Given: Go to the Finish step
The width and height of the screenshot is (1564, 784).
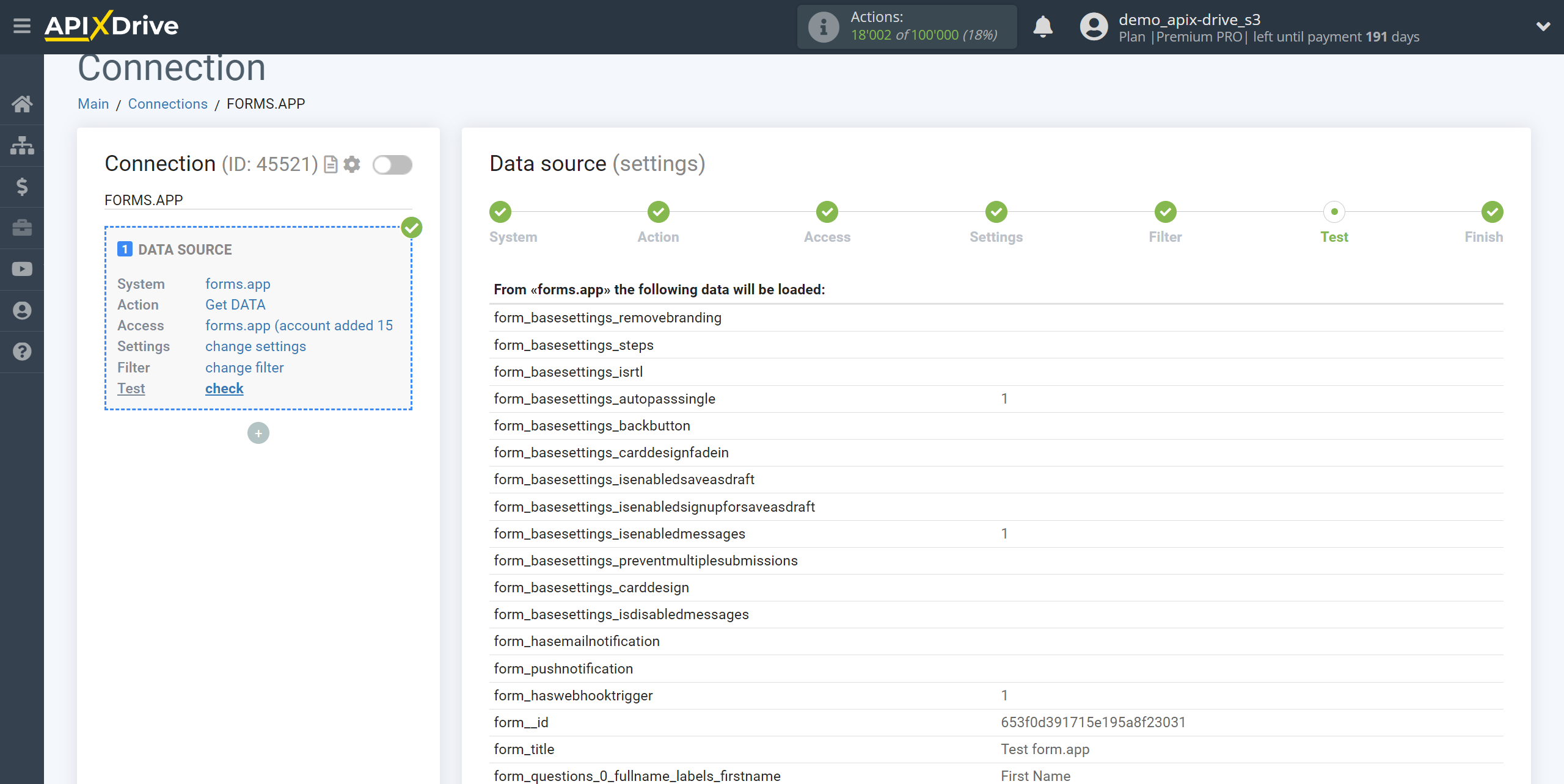Looking at the screenshot, I should click(1492, 212).
